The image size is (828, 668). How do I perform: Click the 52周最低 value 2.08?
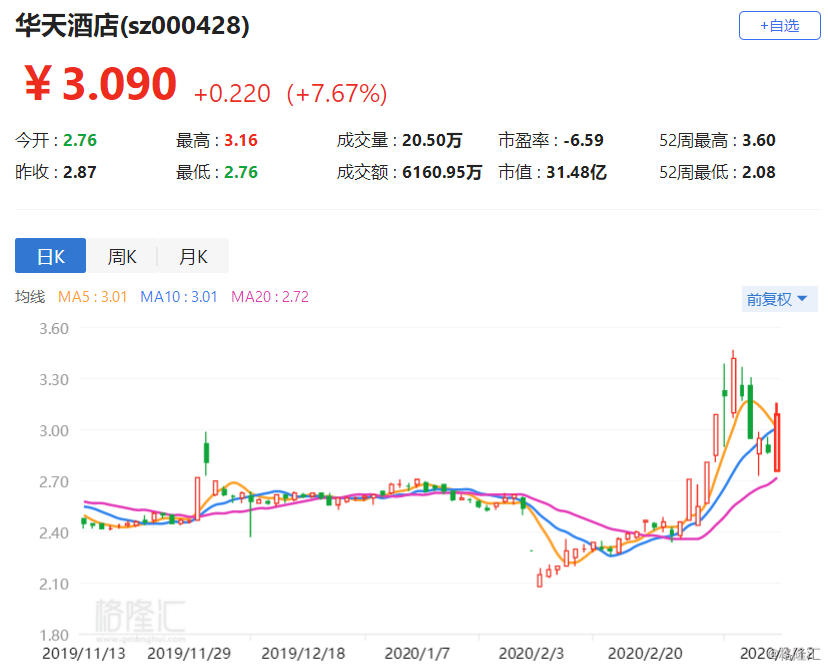tap(759, 172)
